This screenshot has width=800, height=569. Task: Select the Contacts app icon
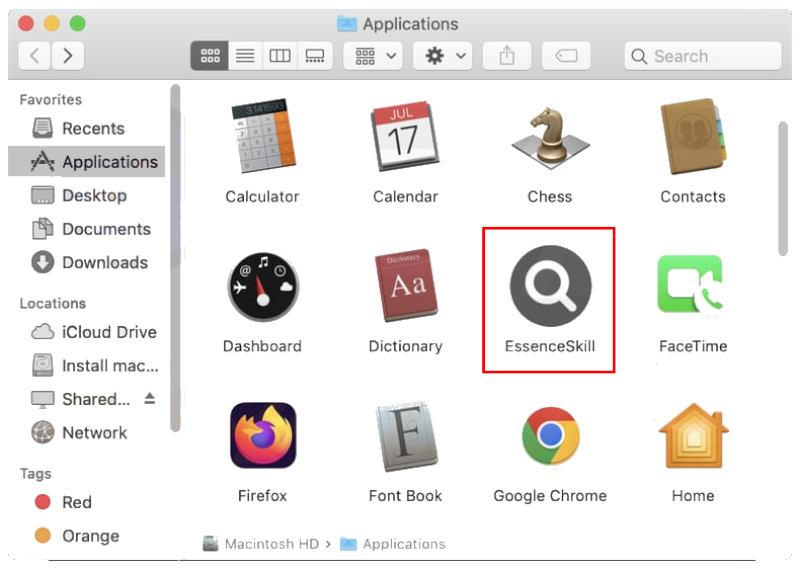(x=693, y=136)
